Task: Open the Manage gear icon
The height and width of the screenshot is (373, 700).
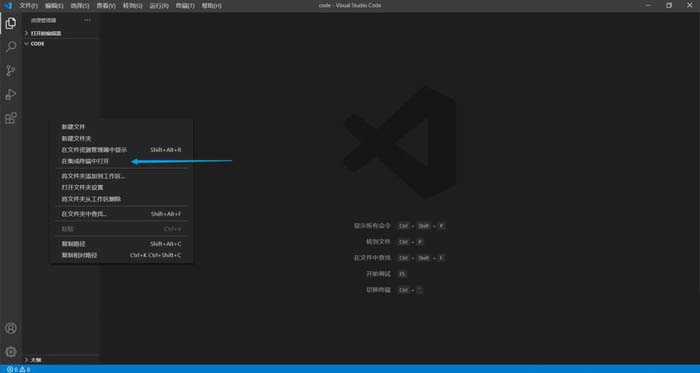Action: point(11,352)
